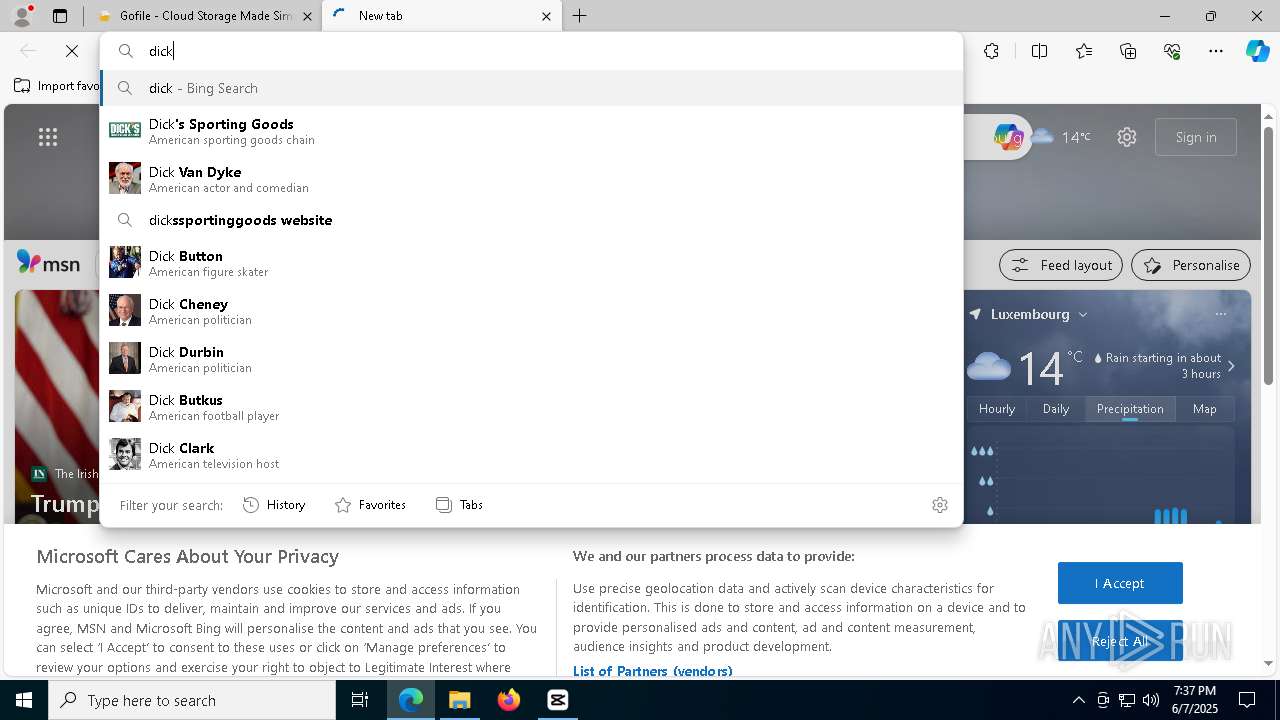
Task: Open the Feed layout options
Action: [x=1061, y=265]
